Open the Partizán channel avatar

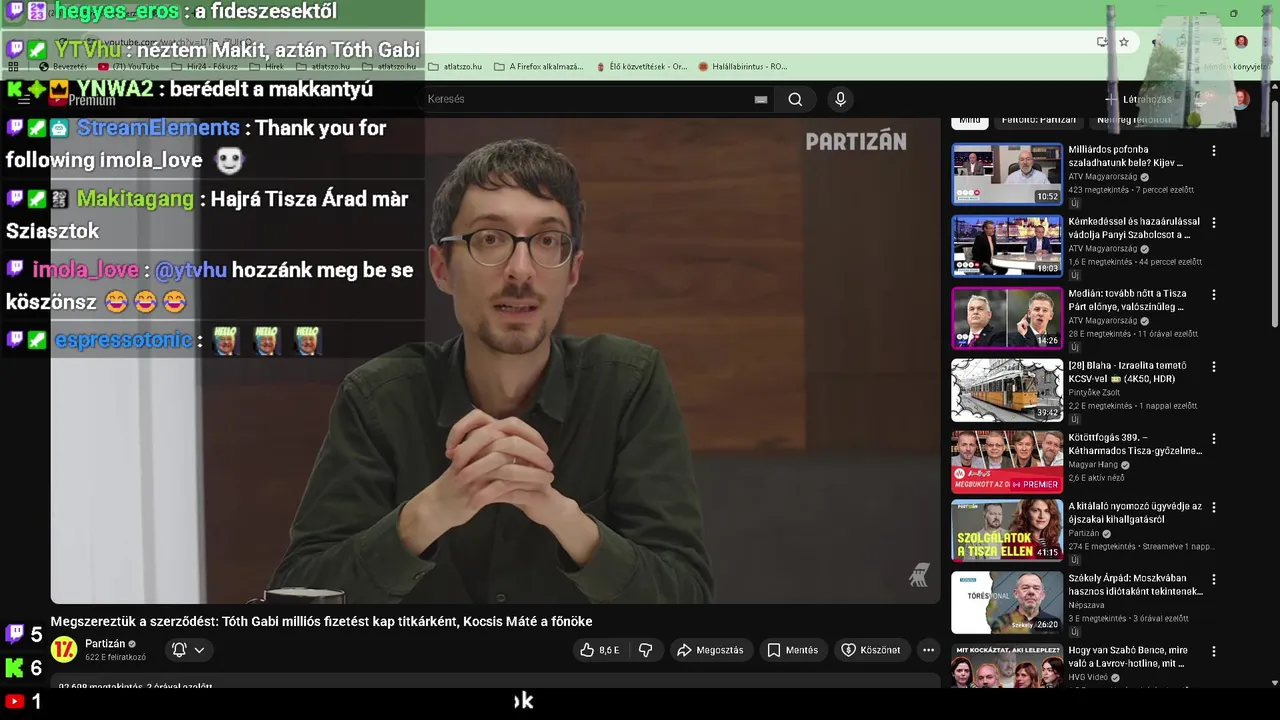click(x=64, y=650)
